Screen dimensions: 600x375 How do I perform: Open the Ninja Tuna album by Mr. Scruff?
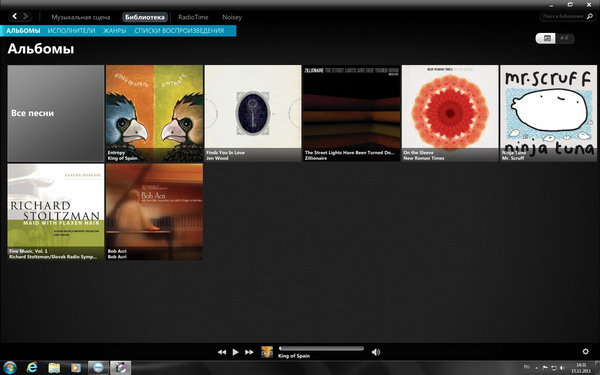[548, 113]
